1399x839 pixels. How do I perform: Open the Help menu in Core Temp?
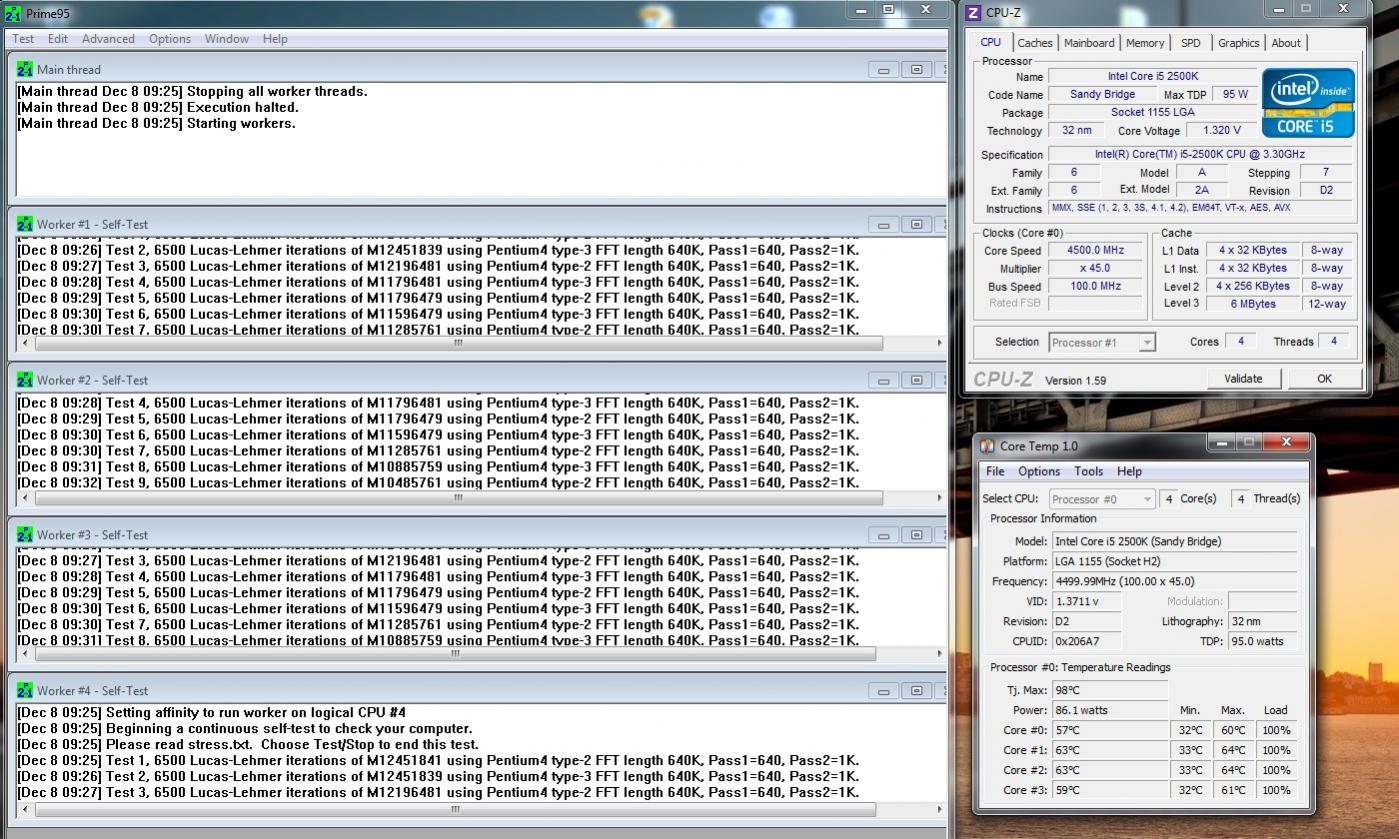click(1129, 471)
